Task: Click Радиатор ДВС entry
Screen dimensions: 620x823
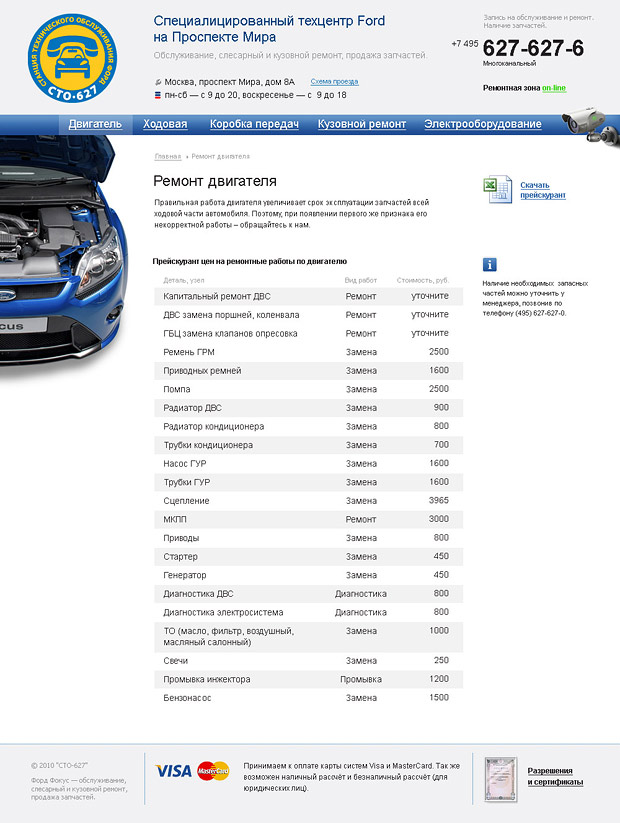Action: click(x=309, y=408)
